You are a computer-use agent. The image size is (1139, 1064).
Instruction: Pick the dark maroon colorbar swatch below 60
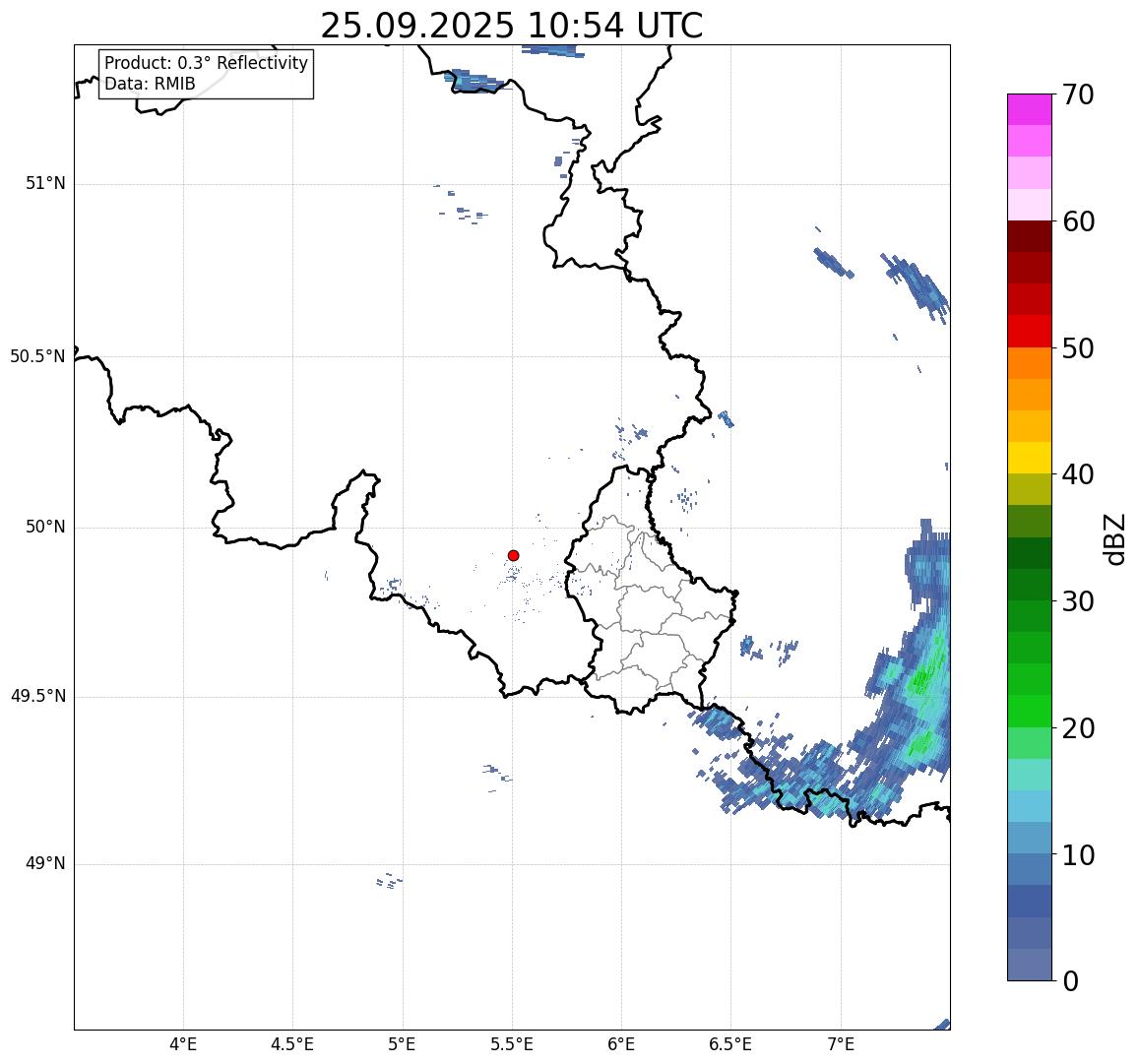[1030, 236]
